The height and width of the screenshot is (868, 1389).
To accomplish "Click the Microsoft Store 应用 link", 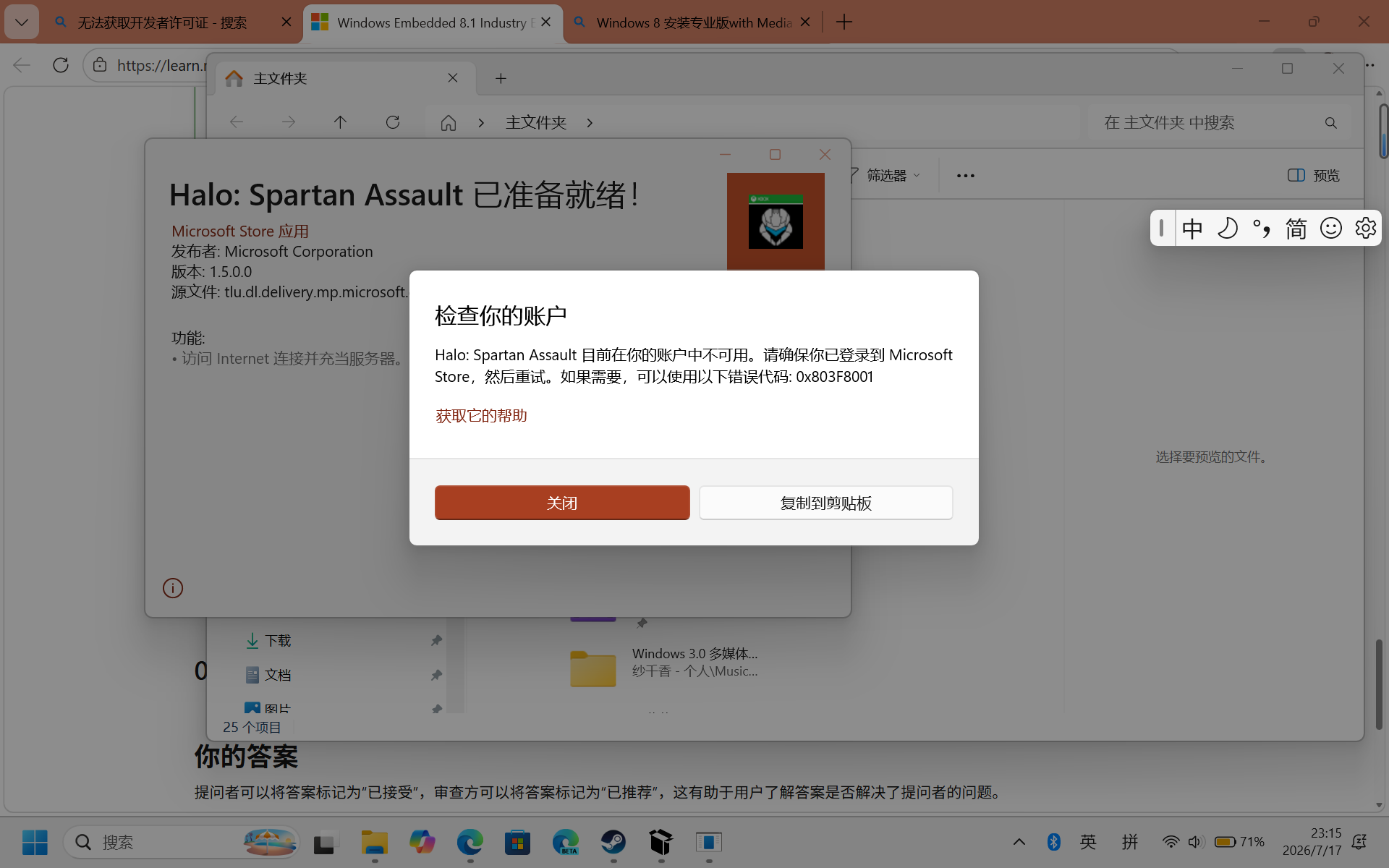I will click(x=240, y=231).
